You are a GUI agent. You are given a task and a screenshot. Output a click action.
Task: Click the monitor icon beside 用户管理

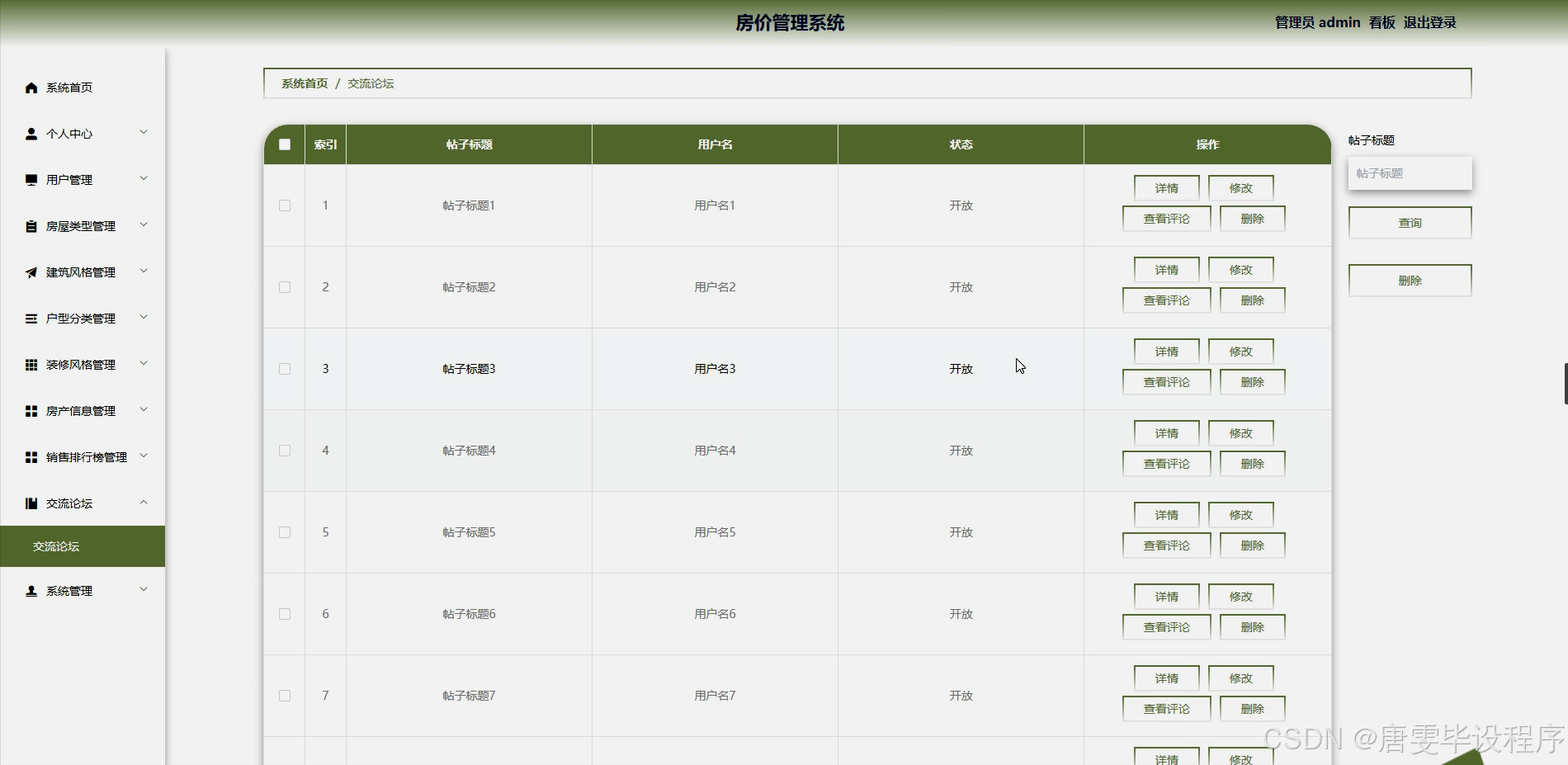(x=31, y=180)
